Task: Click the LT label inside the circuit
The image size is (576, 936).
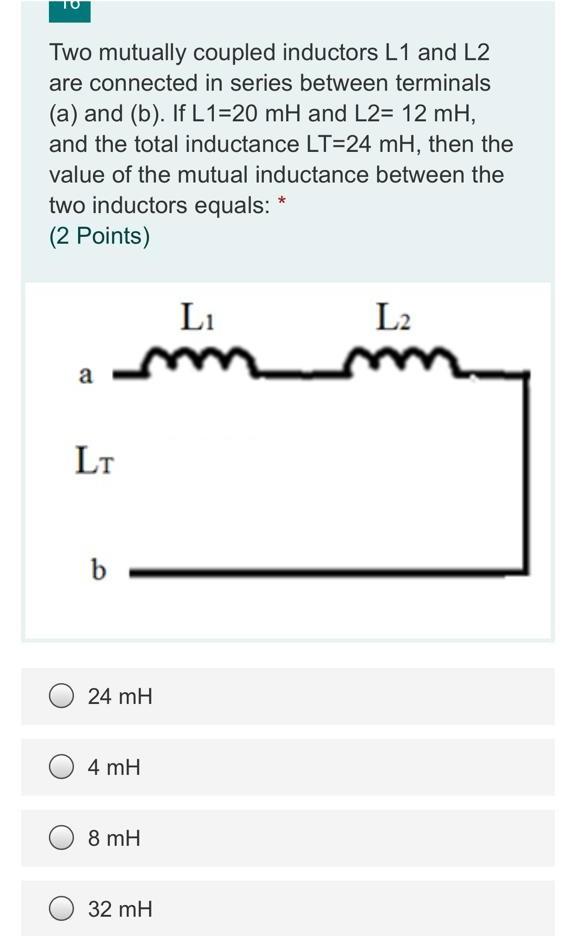Action: click(91, 462)
